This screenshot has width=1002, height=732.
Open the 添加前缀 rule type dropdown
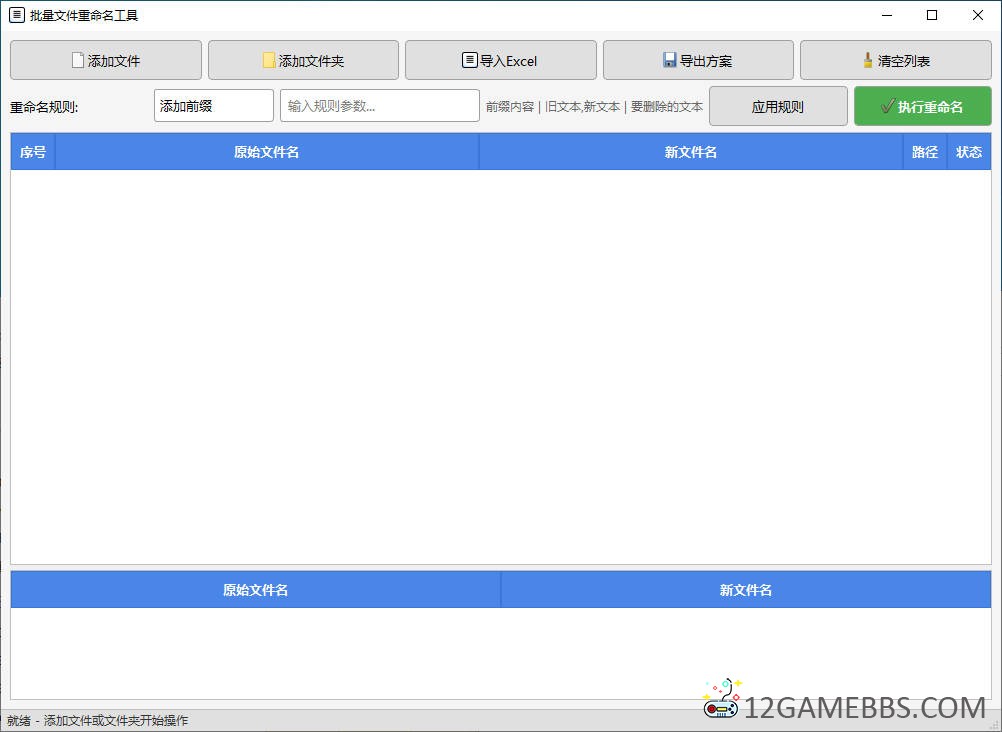click(213, 105)
